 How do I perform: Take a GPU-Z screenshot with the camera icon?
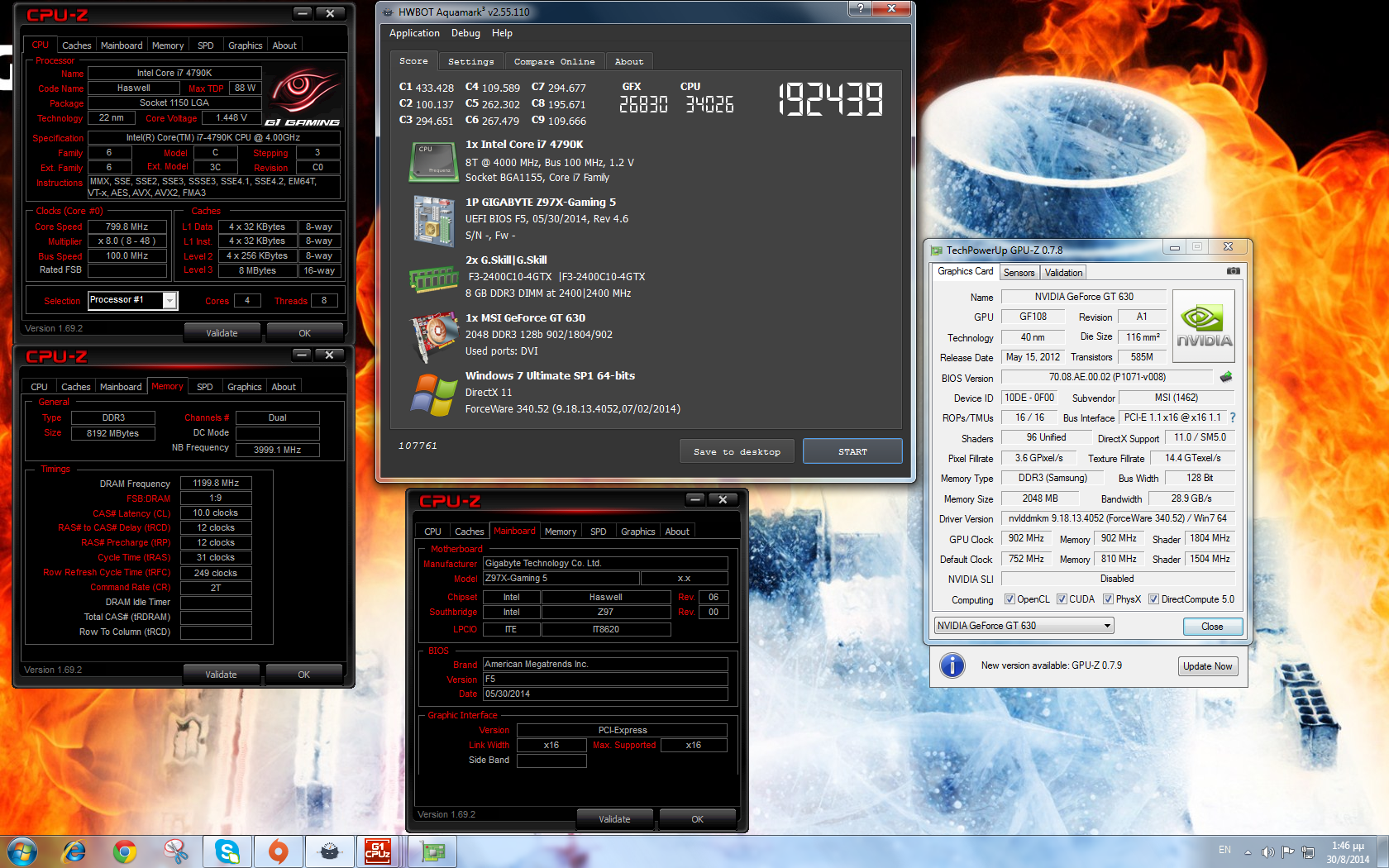click(1233, 271)
